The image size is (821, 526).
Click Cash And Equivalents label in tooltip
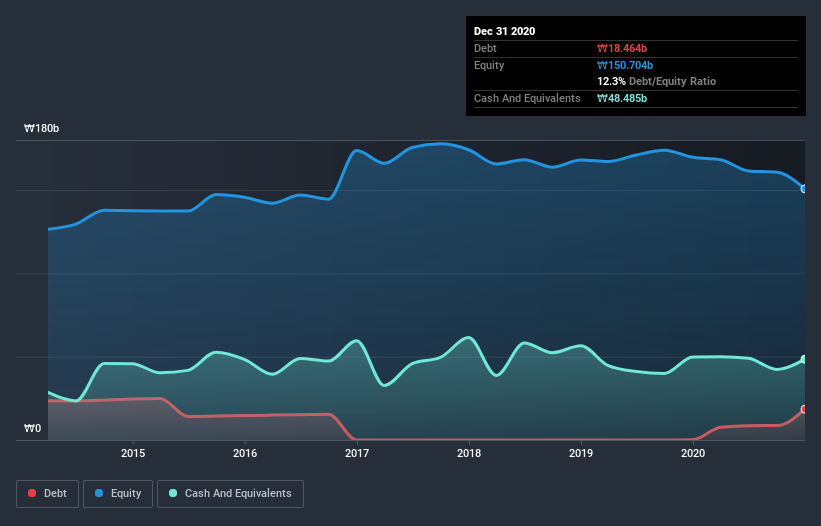click(x=527, y=98)
